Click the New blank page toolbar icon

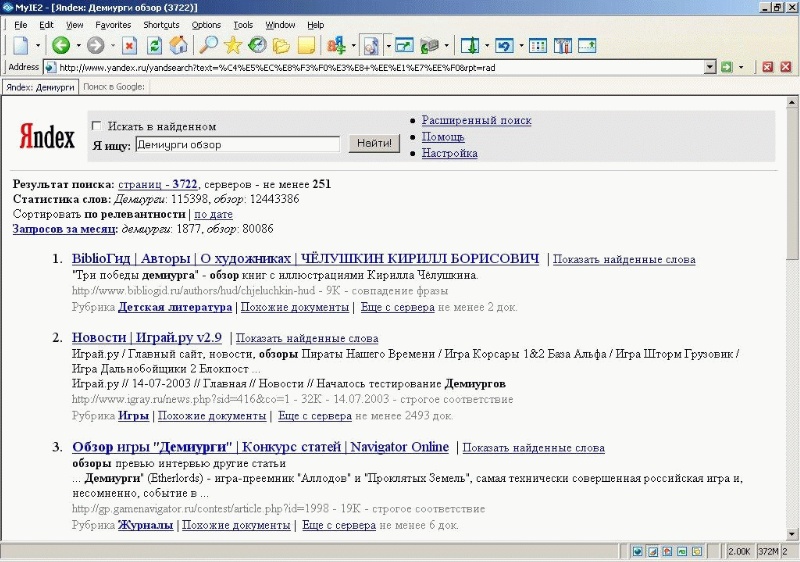click(21, 46)
